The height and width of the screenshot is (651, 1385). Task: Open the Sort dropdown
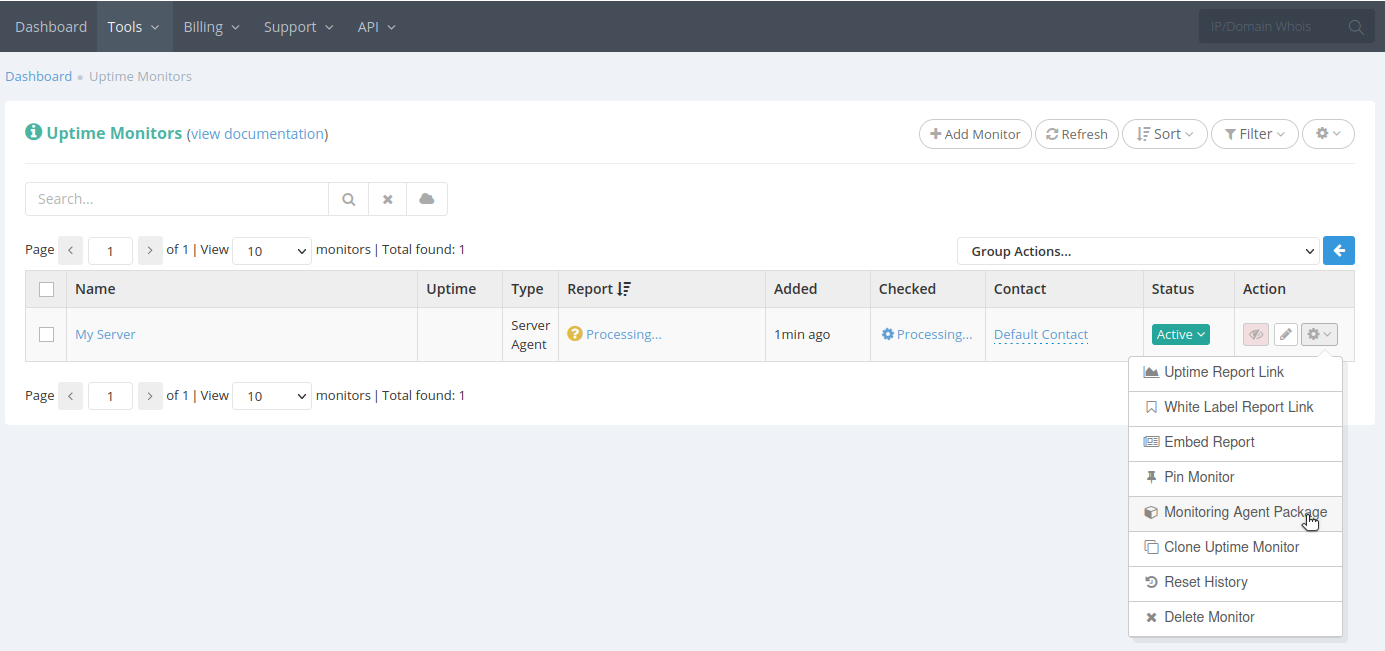(x=1164, y=134)
